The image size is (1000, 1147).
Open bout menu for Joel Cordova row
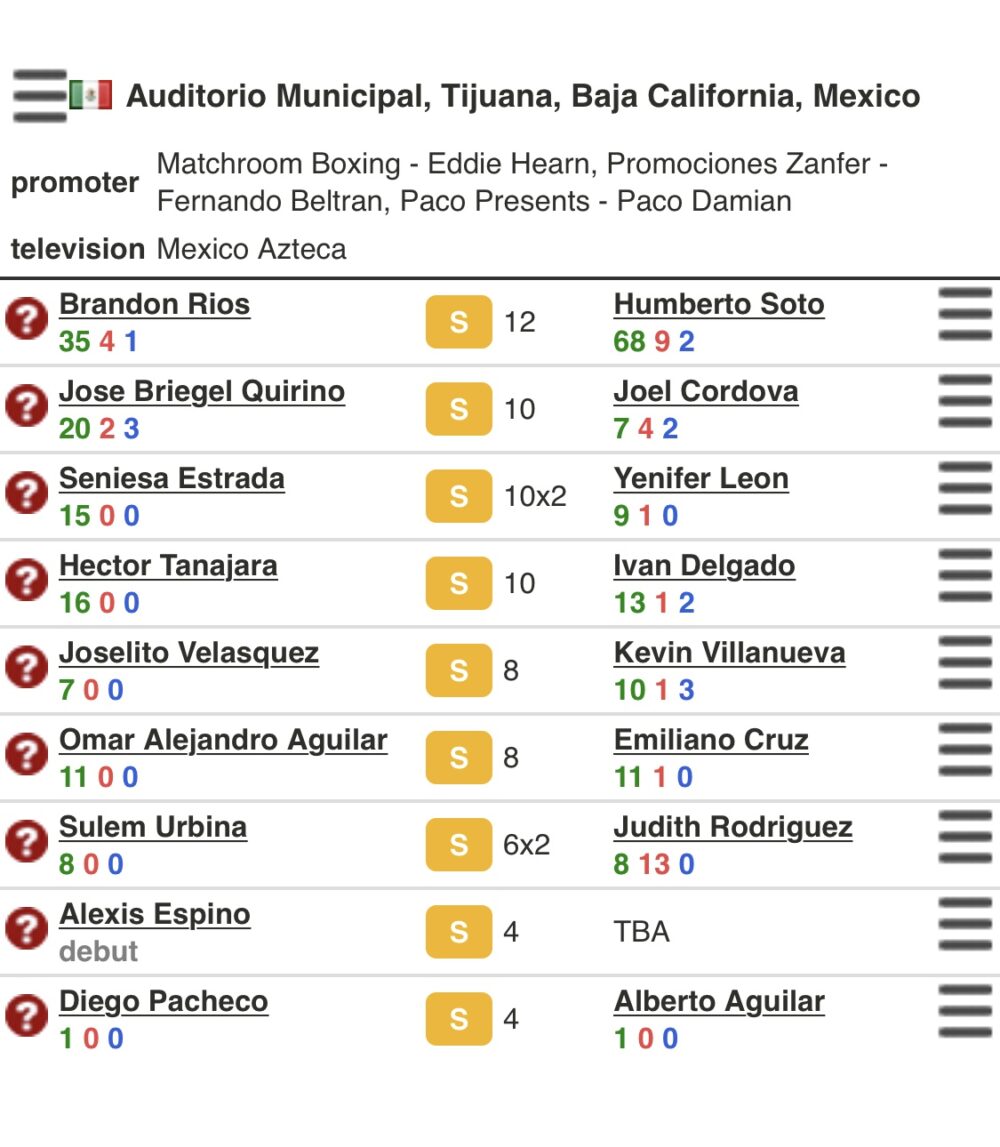coord(965,402)
